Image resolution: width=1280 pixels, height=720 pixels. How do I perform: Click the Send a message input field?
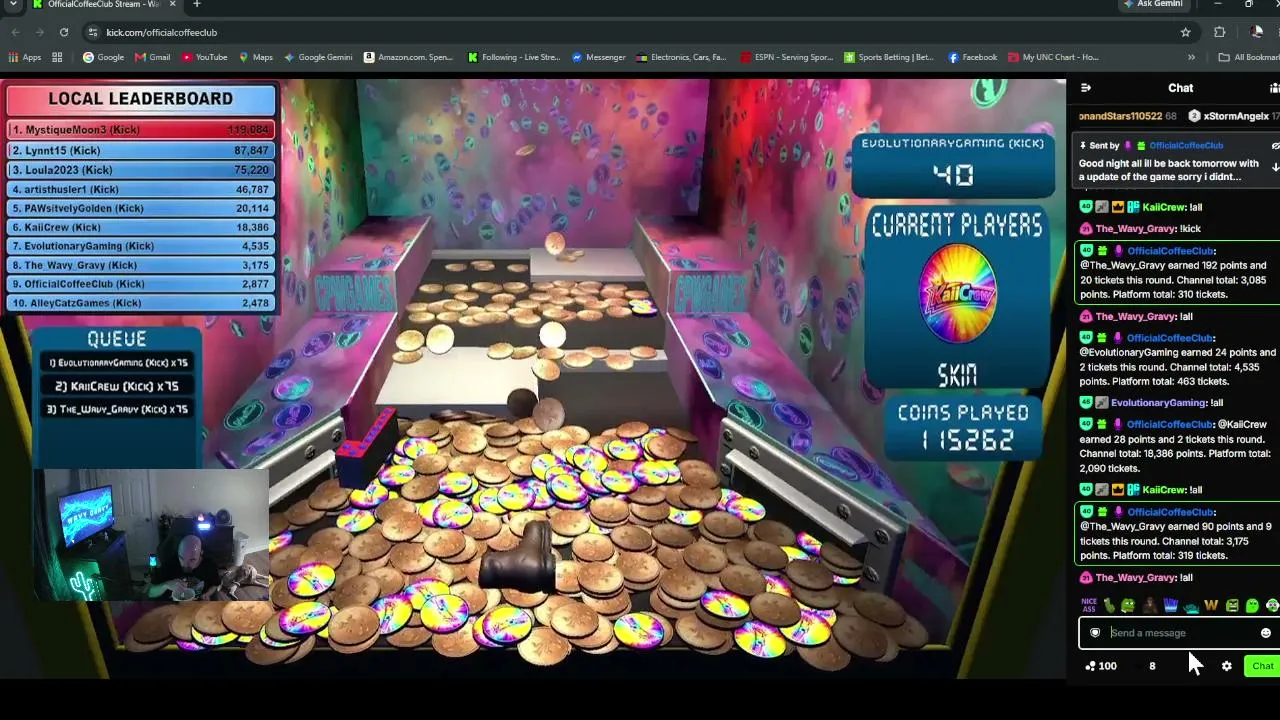[1181, 633]
